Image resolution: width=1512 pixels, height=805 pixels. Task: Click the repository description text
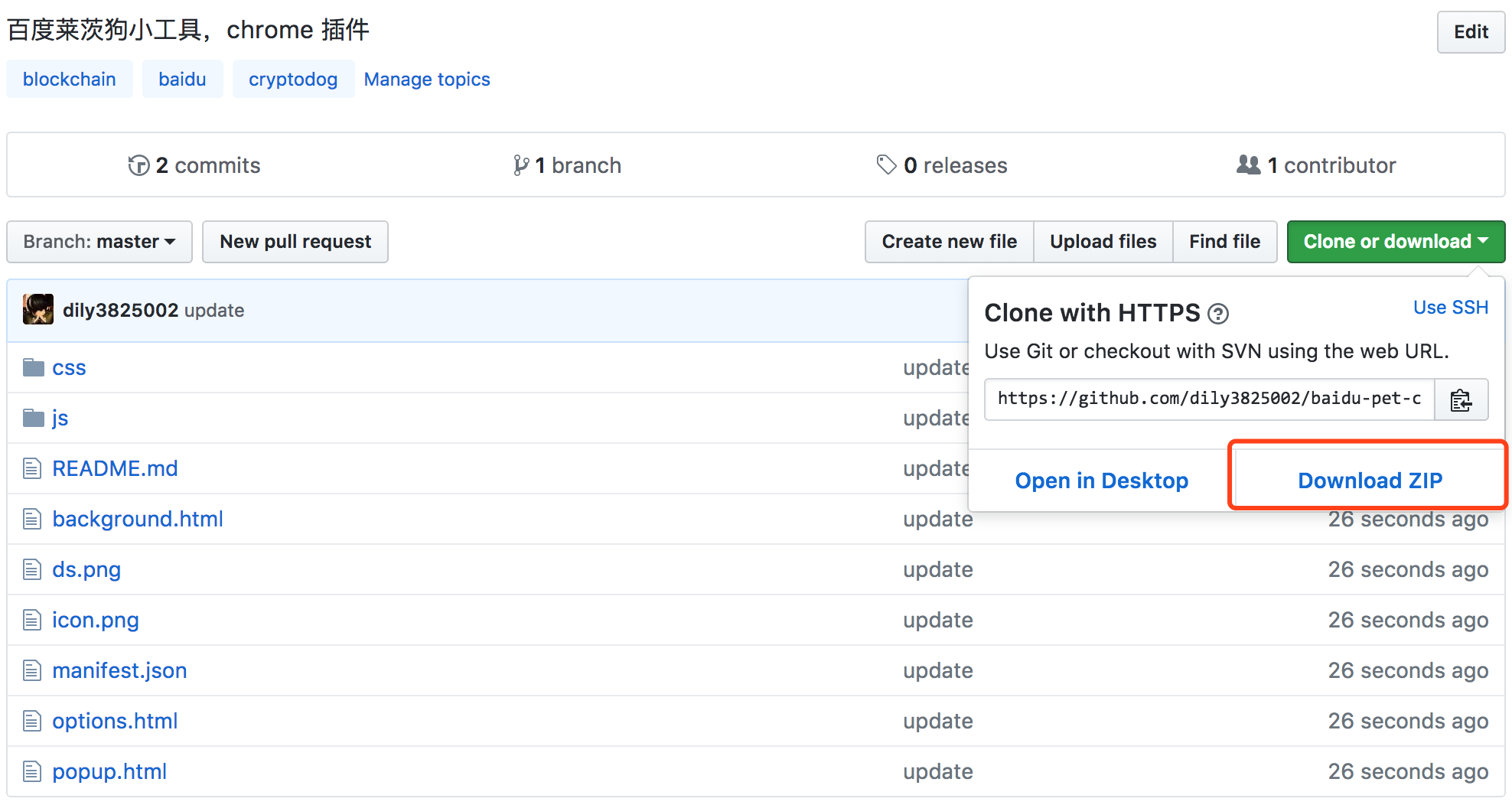point(188,30)
